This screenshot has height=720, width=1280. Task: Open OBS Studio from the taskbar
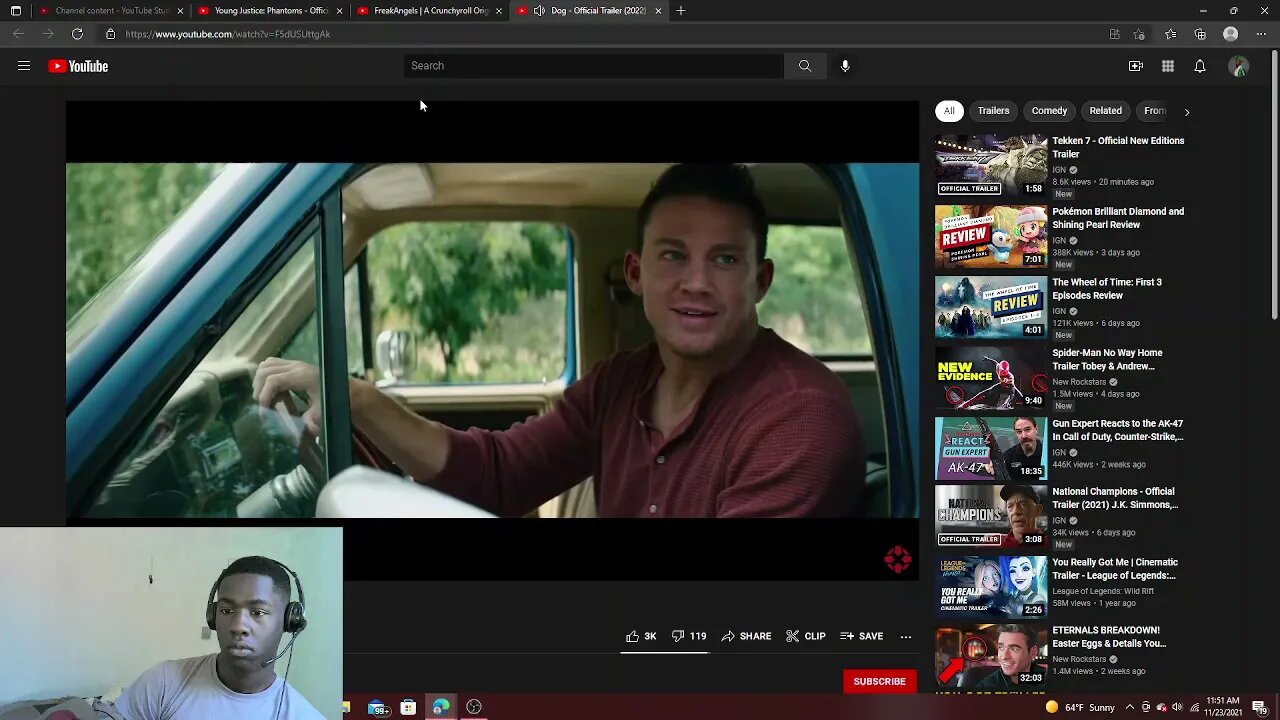click(x=474, y=708)
